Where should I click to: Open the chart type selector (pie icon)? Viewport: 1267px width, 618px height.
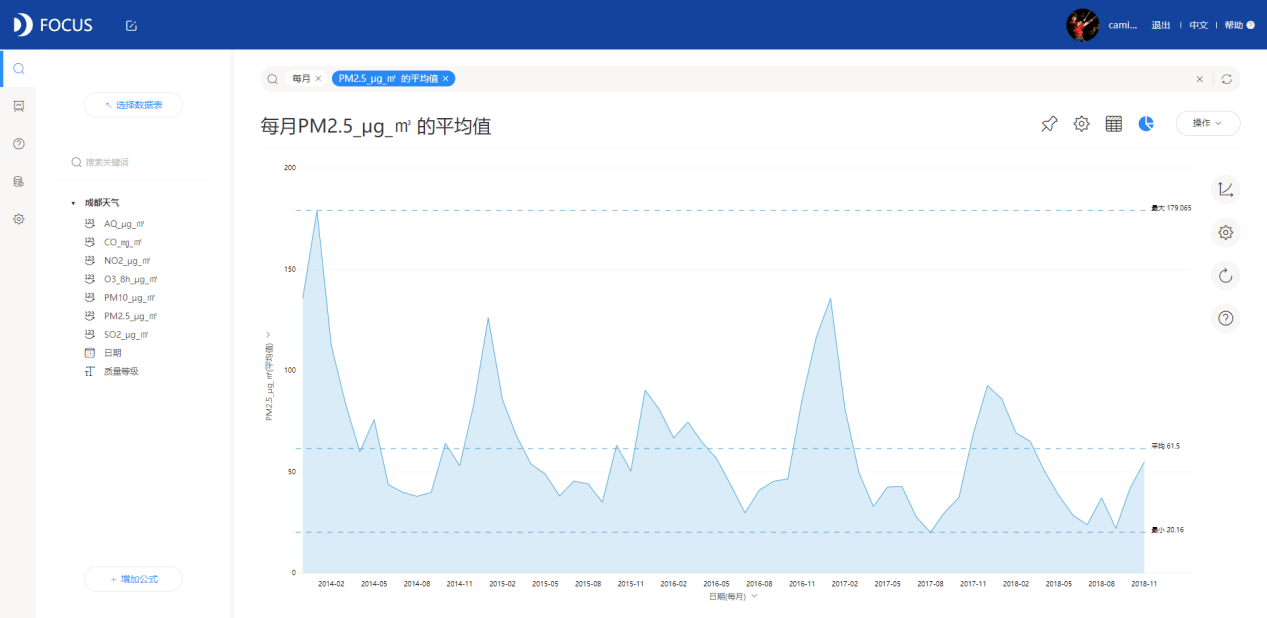[1146, 123]
